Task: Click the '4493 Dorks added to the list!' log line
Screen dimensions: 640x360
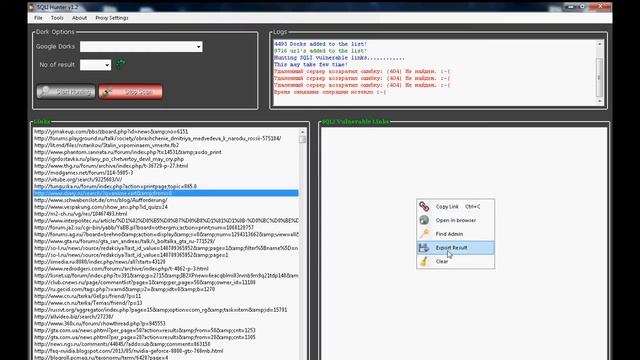Action: (320, 44)
